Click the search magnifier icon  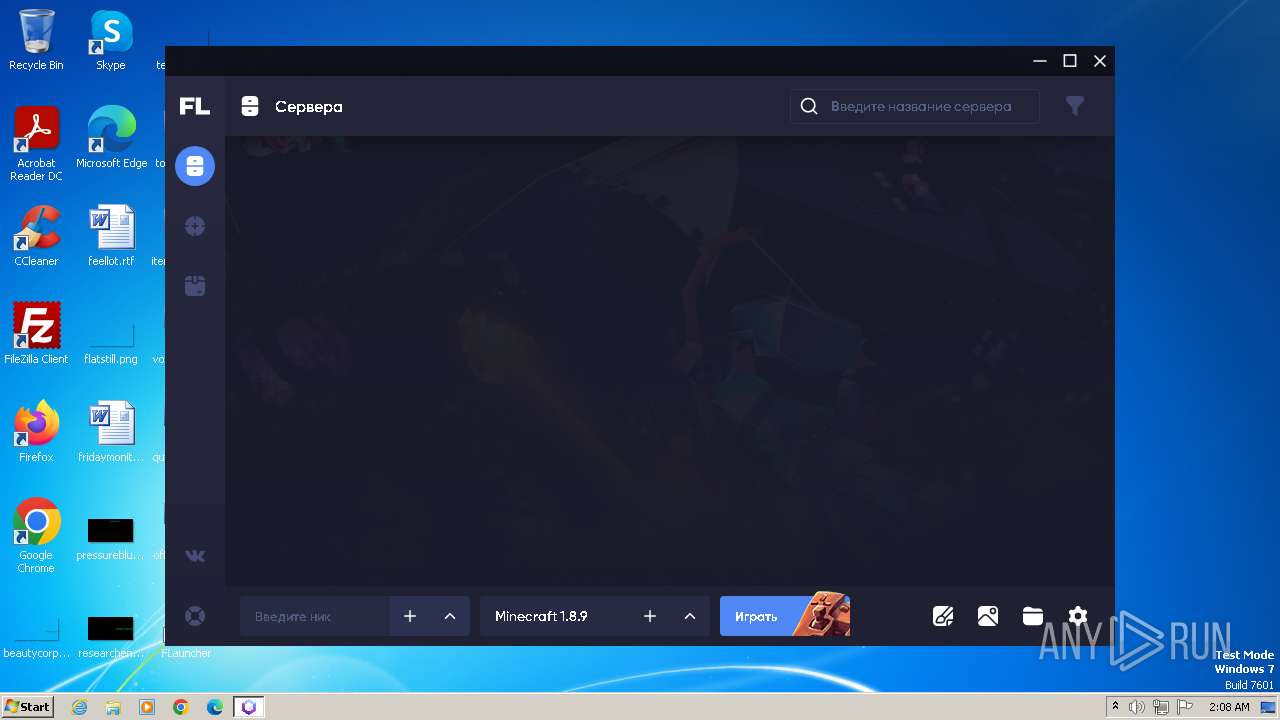(x=809, y=106)
